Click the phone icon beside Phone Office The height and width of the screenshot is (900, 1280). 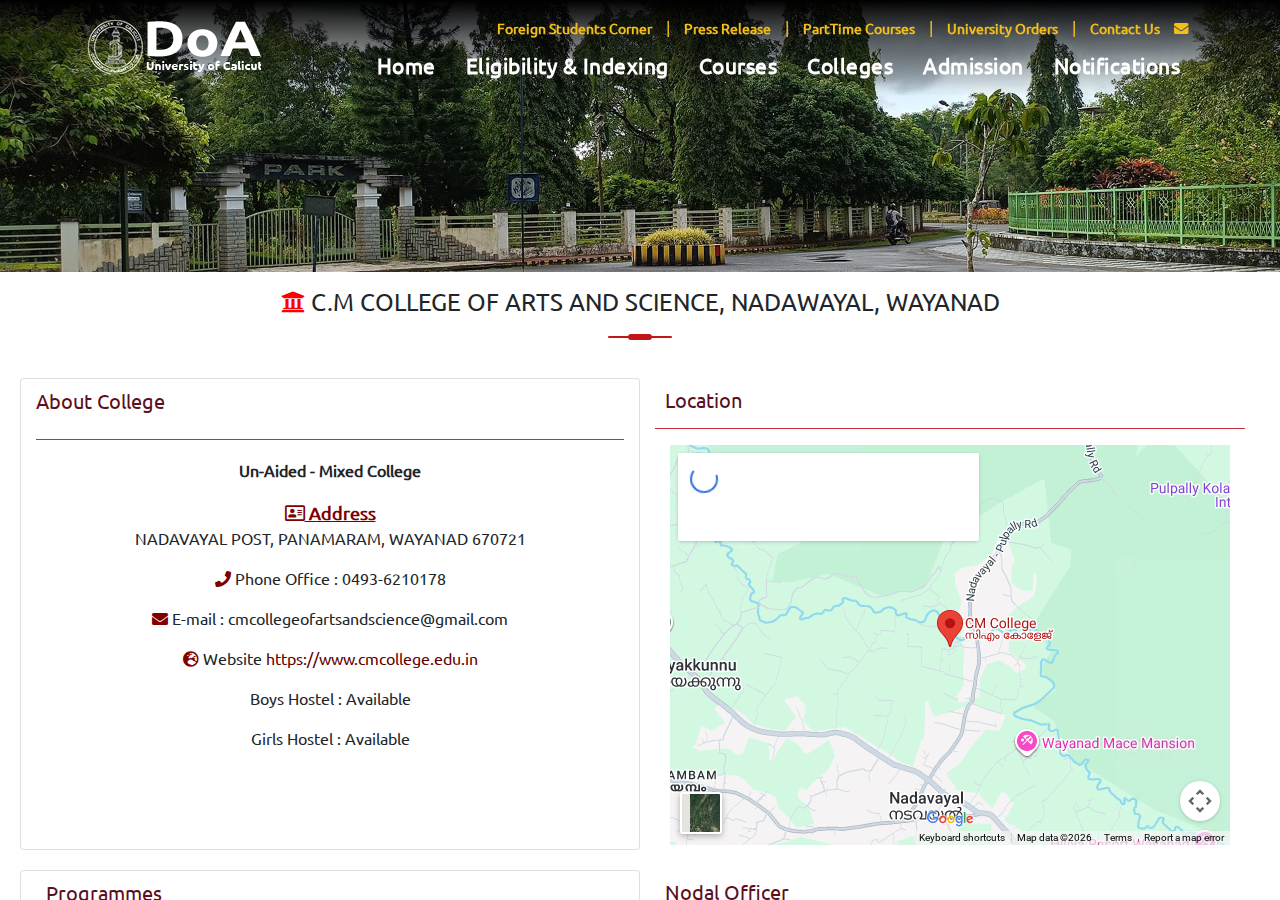[x=223, y=579]
